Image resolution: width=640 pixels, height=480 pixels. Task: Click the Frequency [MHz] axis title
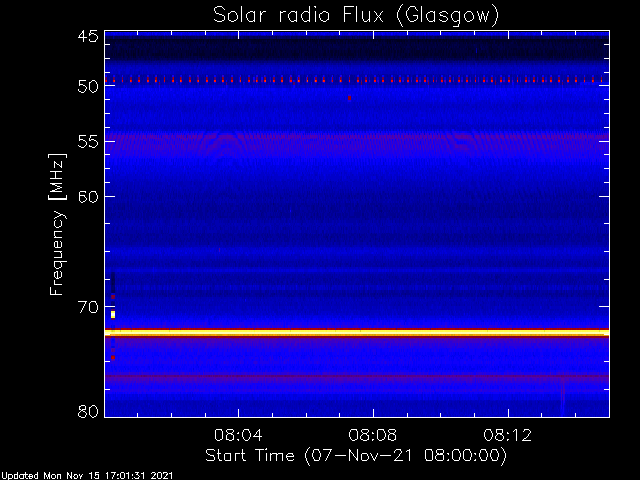coord(57,224)
